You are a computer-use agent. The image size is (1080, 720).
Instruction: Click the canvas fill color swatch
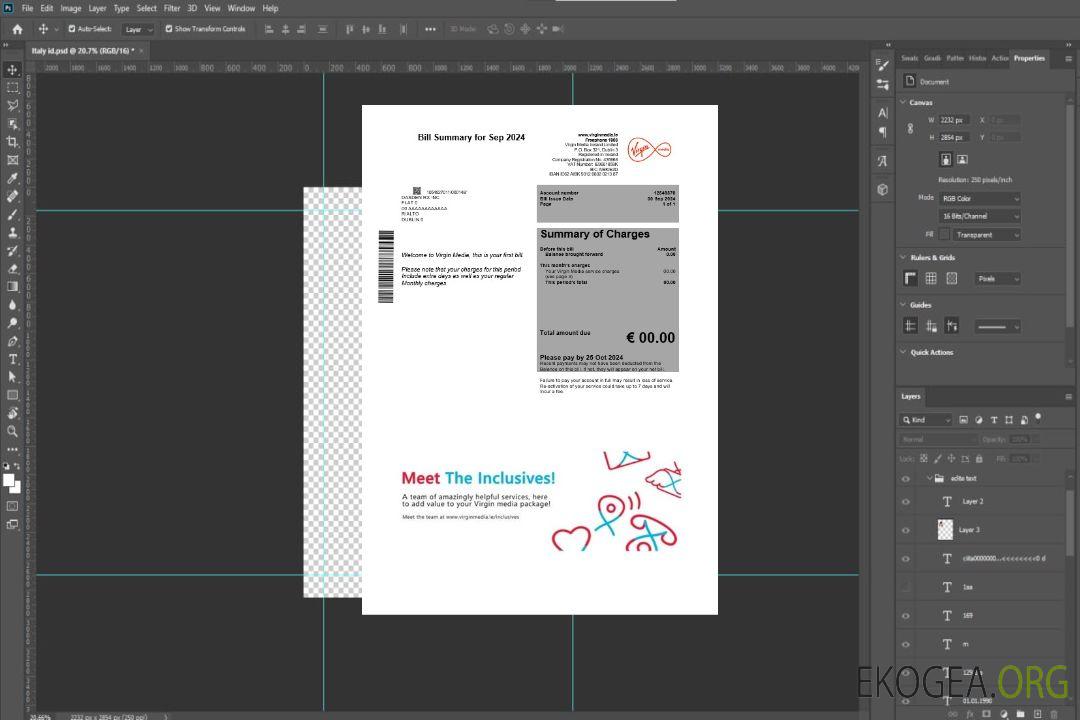click(944, 235)
